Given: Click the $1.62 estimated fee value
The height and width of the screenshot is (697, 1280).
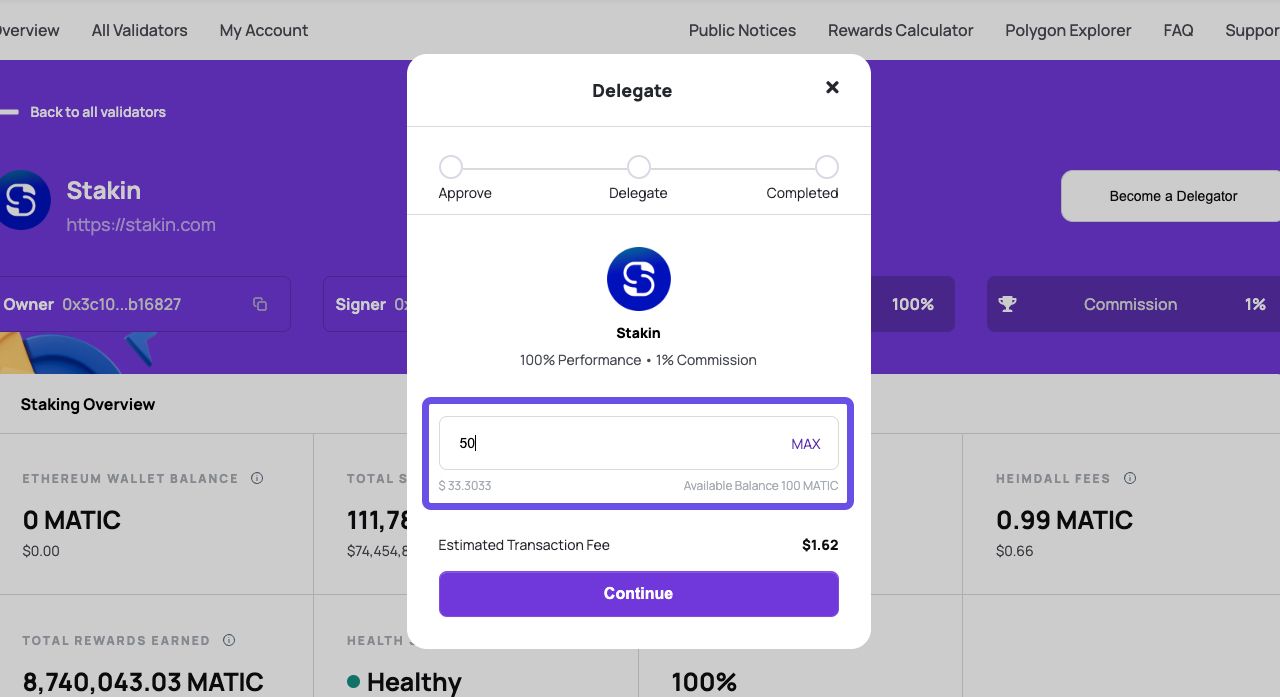Looking at the screenshot, I should [x=820, y=545].
